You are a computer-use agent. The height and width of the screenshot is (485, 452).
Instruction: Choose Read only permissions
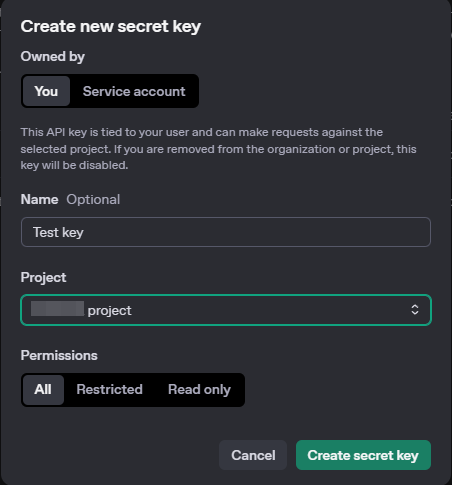point(199,389)
